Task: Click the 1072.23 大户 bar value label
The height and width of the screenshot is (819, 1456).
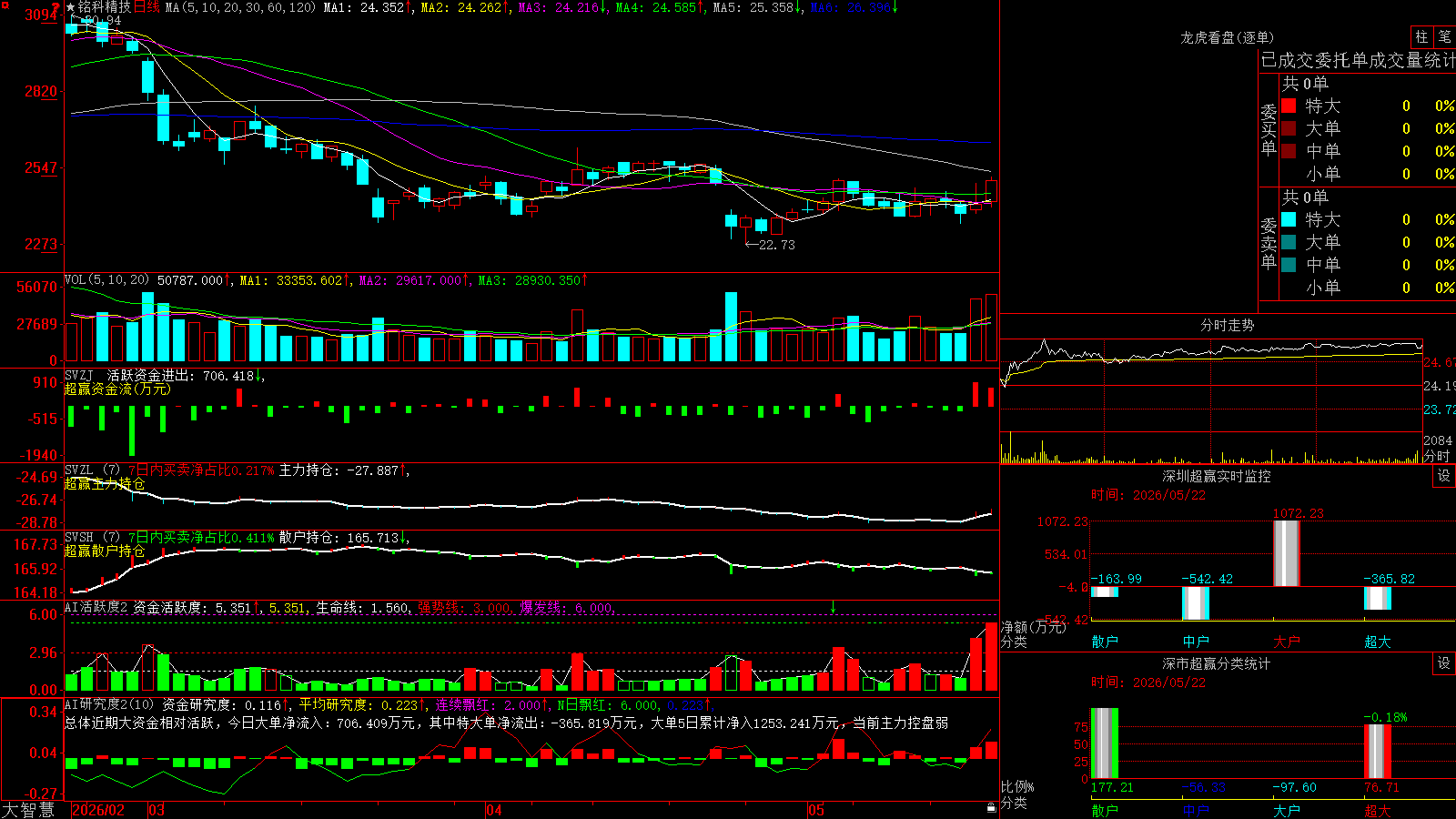Action: (1299, 514)
